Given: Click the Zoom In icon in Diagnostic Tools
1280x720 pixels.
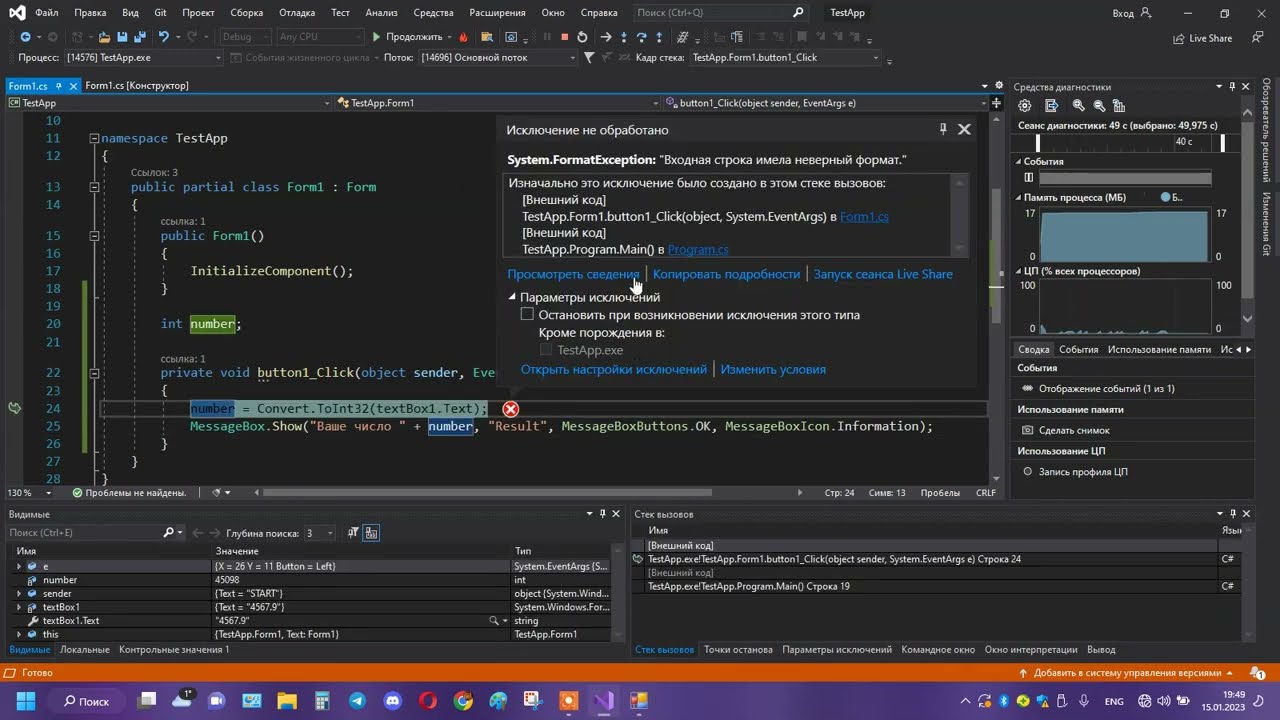Looking at the screenshot, I should [x=1078, y=105].
